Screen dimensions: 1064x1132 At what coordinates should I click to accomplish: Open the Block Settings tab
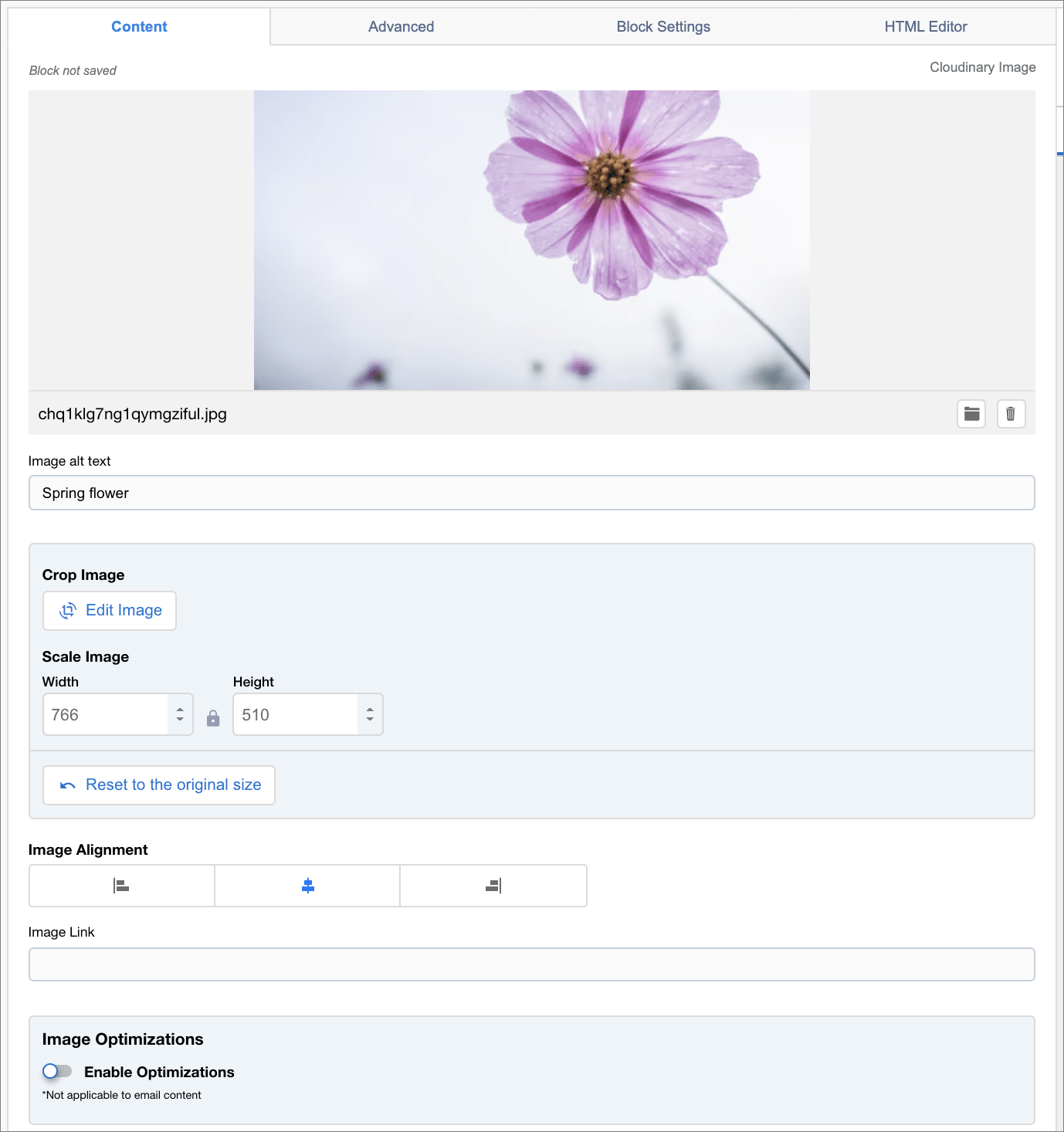[x=662, y=27]
